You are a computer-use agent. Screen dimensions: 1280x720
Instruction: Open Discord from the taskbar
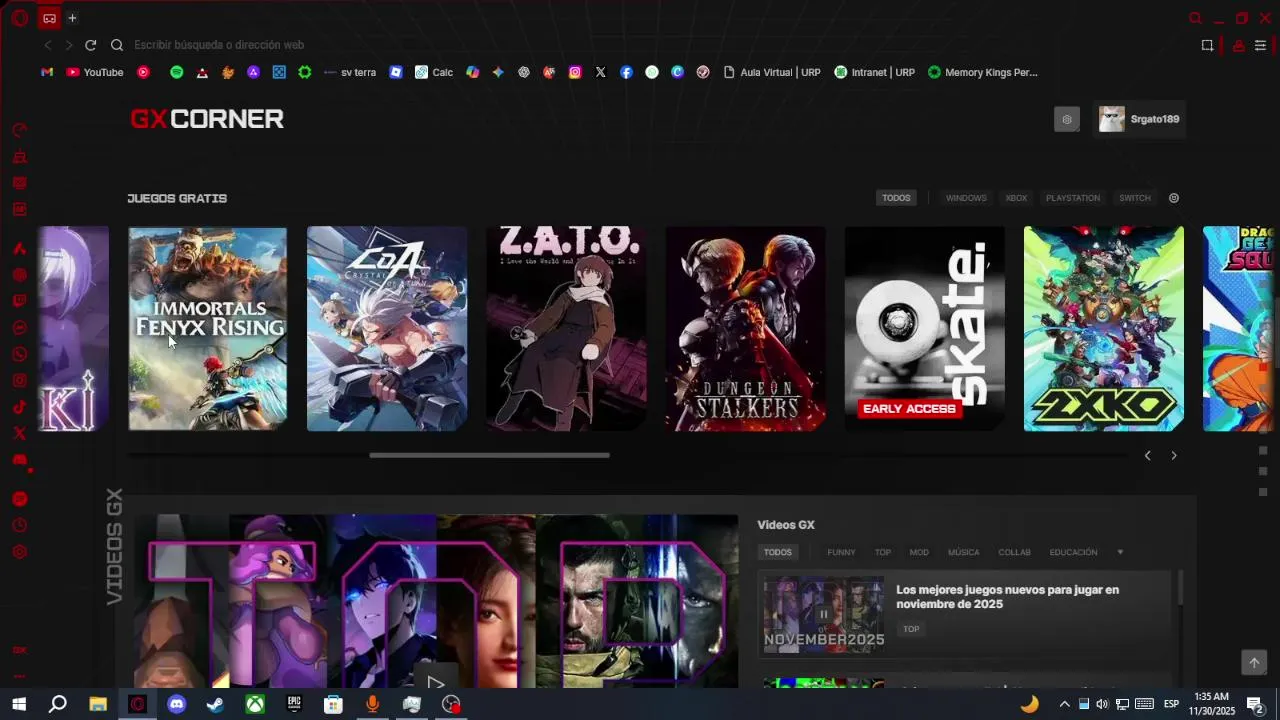(177, 704)
